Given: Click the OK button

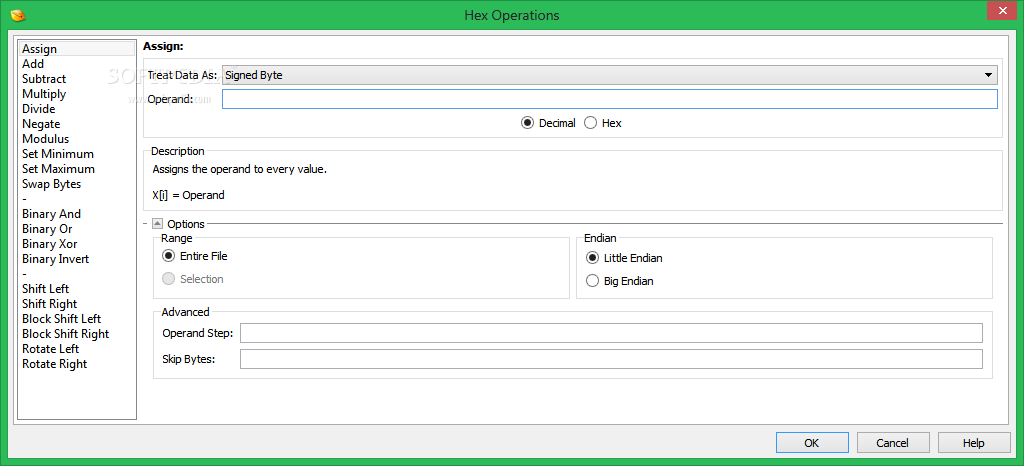Looking at the screenshot, I should point(812,443).
